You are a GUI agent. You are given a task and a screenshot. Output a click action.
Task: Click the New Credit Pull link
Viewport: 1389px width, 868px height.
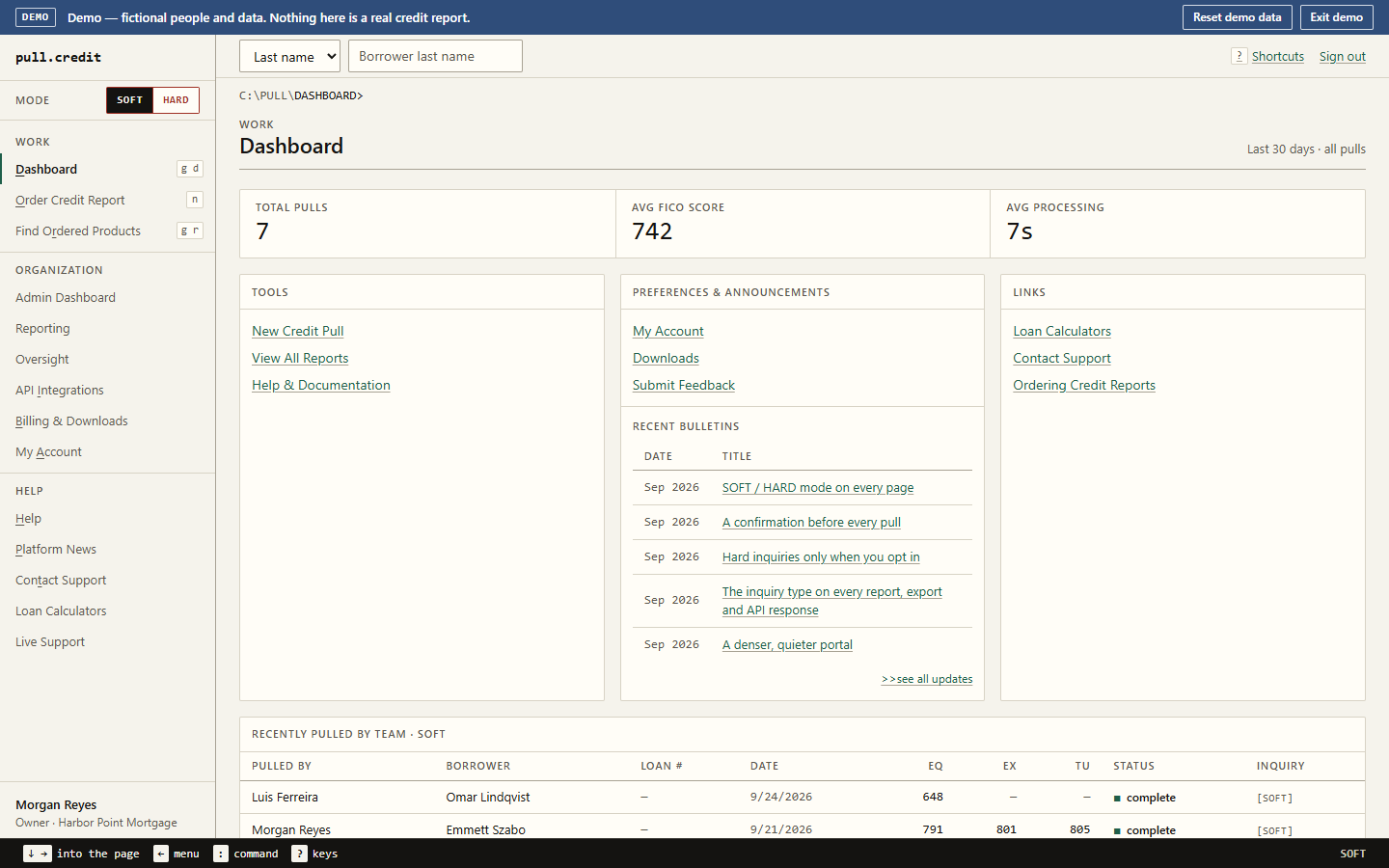coord(298,331)
